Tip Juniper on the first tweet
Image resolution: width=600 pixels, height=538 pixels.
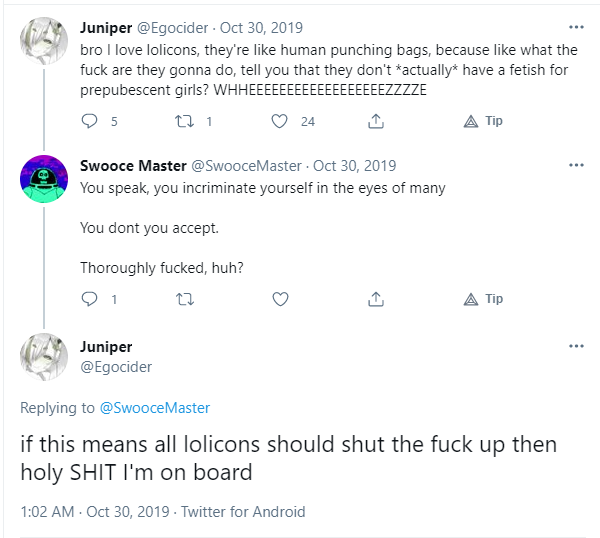483,121
